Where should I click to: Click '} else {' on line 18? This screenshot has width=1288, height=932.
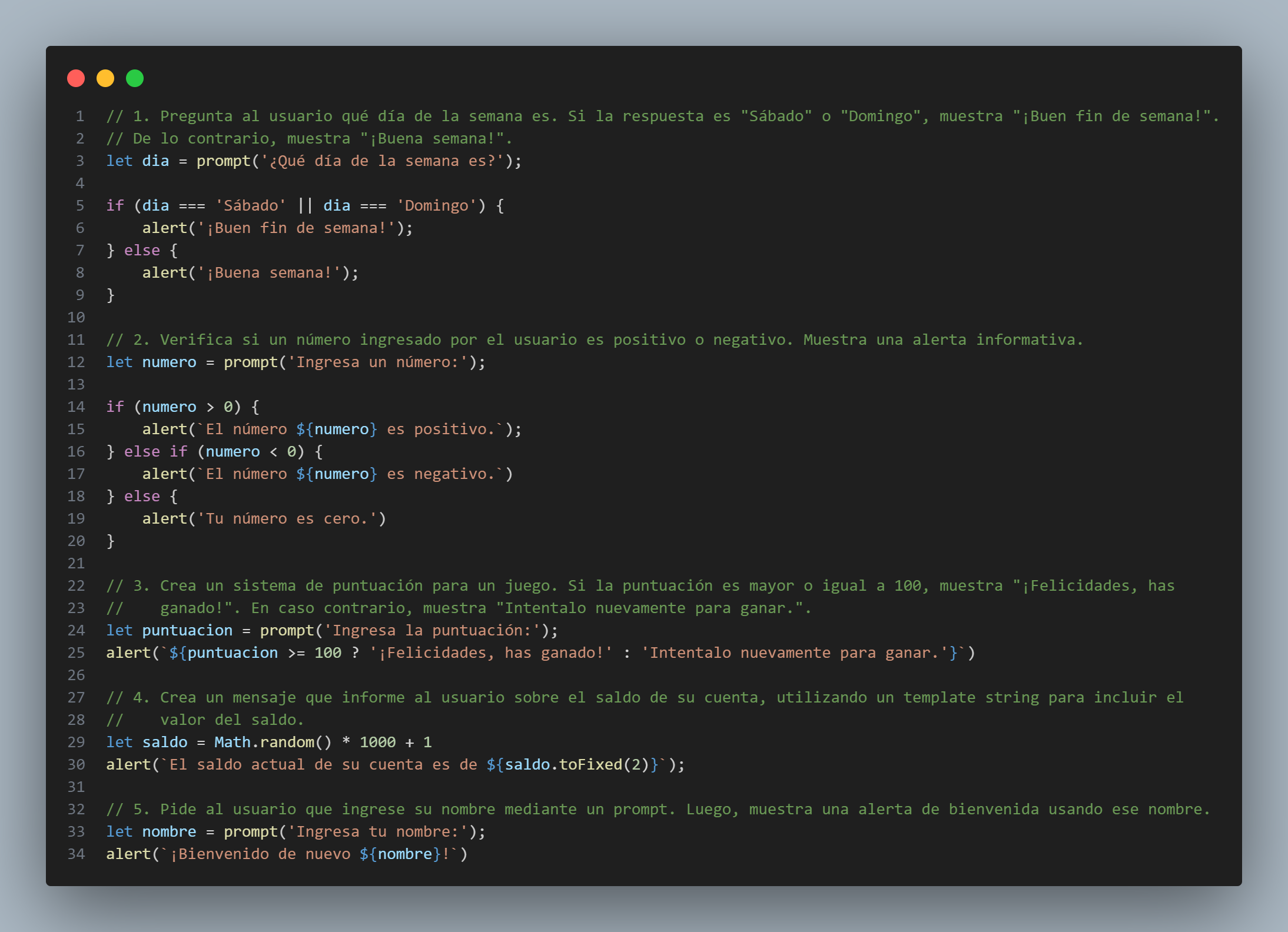pyautogui.click(x=142, y=497)
